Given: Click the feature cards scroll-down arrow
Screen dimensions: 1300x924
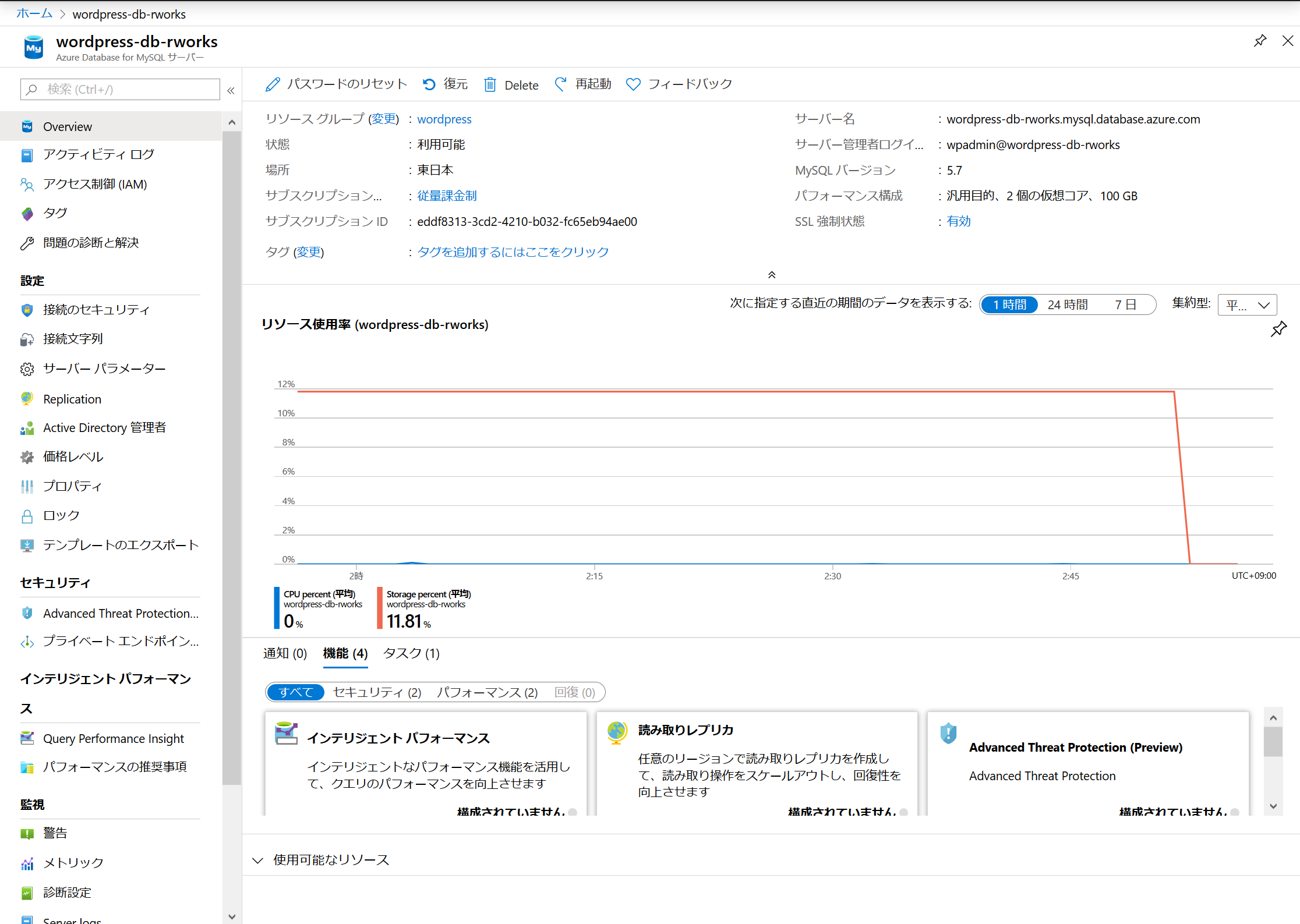Looking at the screenshot, I should pos(1273,806).
